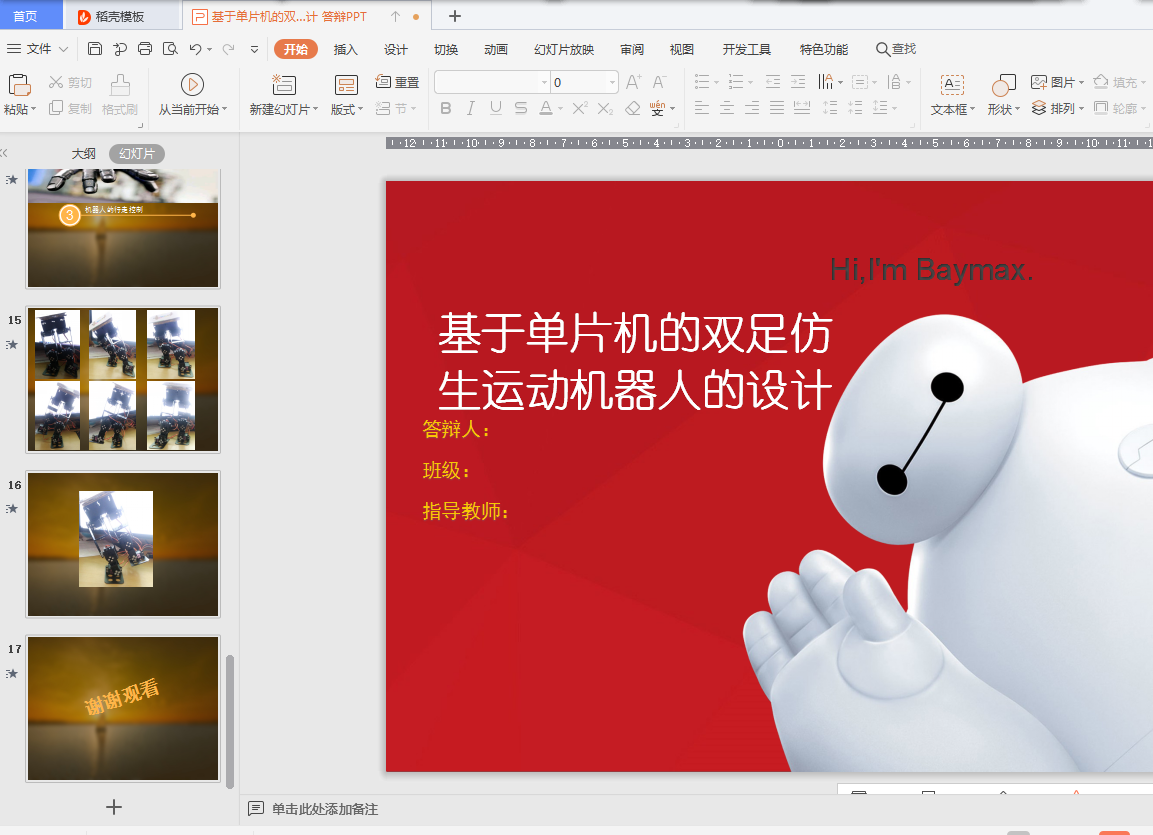
Task: Toggle Bold formatting
Action: 446,109
